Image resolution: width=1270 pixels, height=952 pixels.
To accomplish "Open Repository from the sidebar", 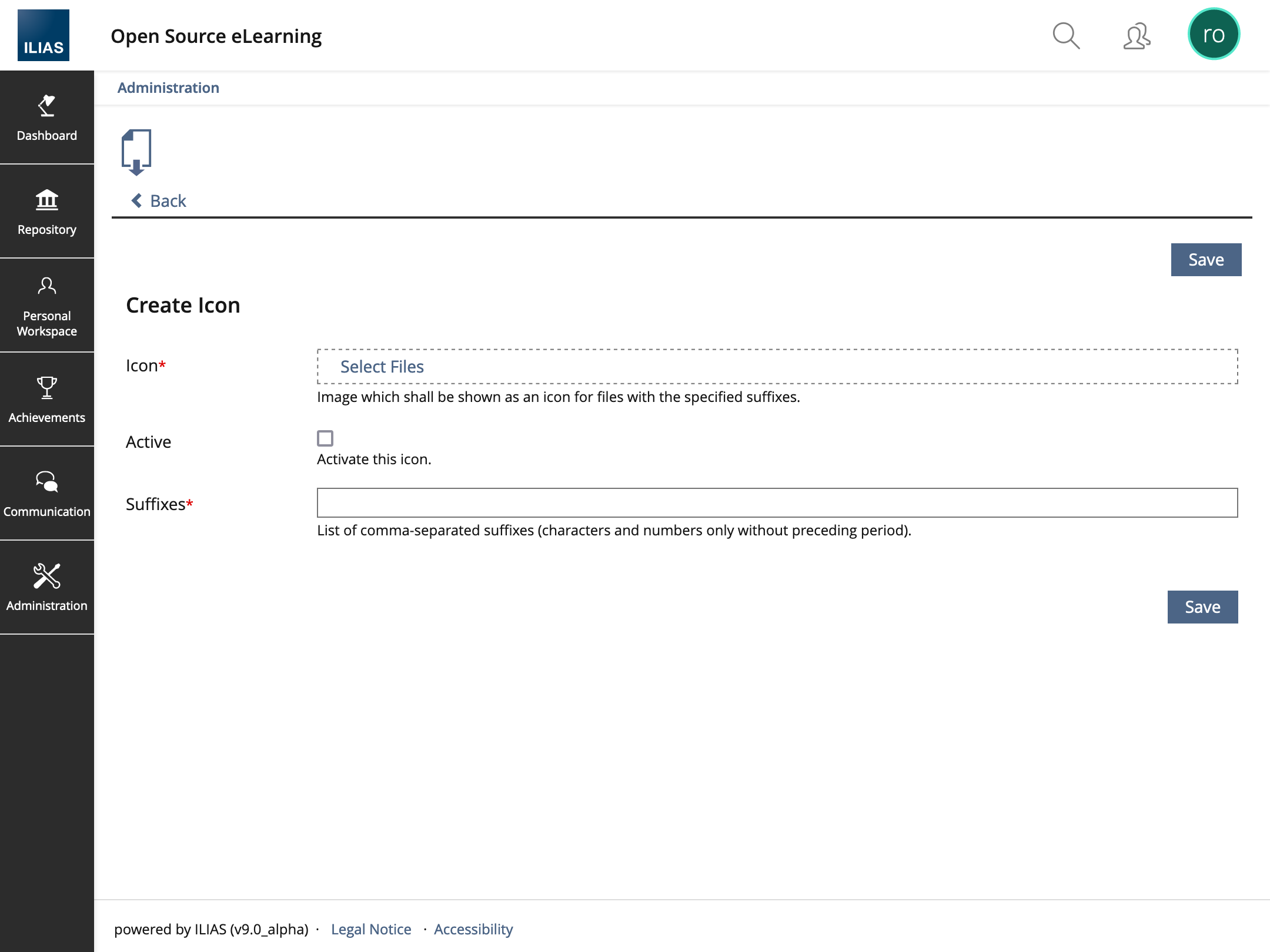I will [x=46, y=212].
